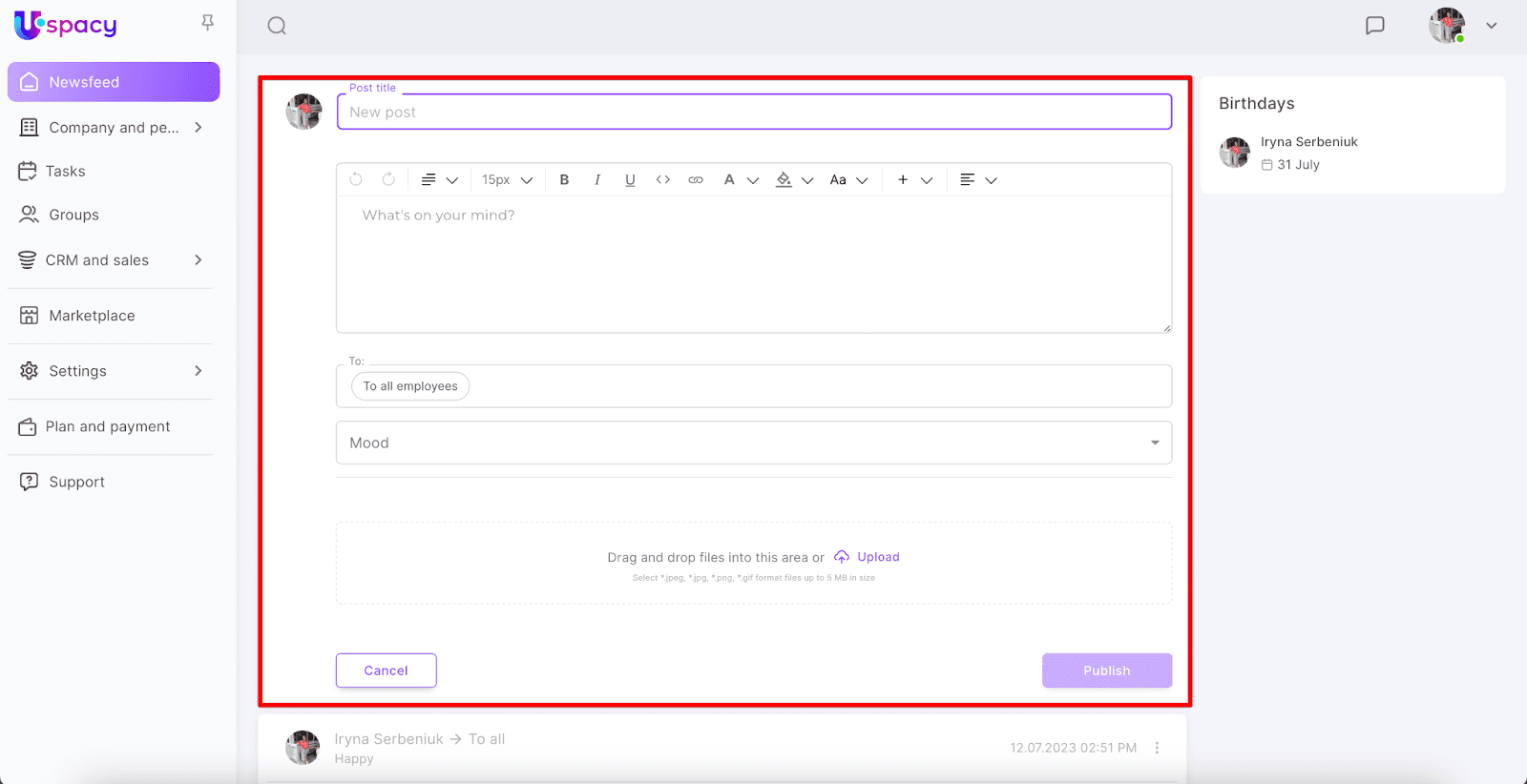Viewport: 1527px width, 784px height.
Task: Click the search magnifier icon
Action: click(x=277, y=26)
